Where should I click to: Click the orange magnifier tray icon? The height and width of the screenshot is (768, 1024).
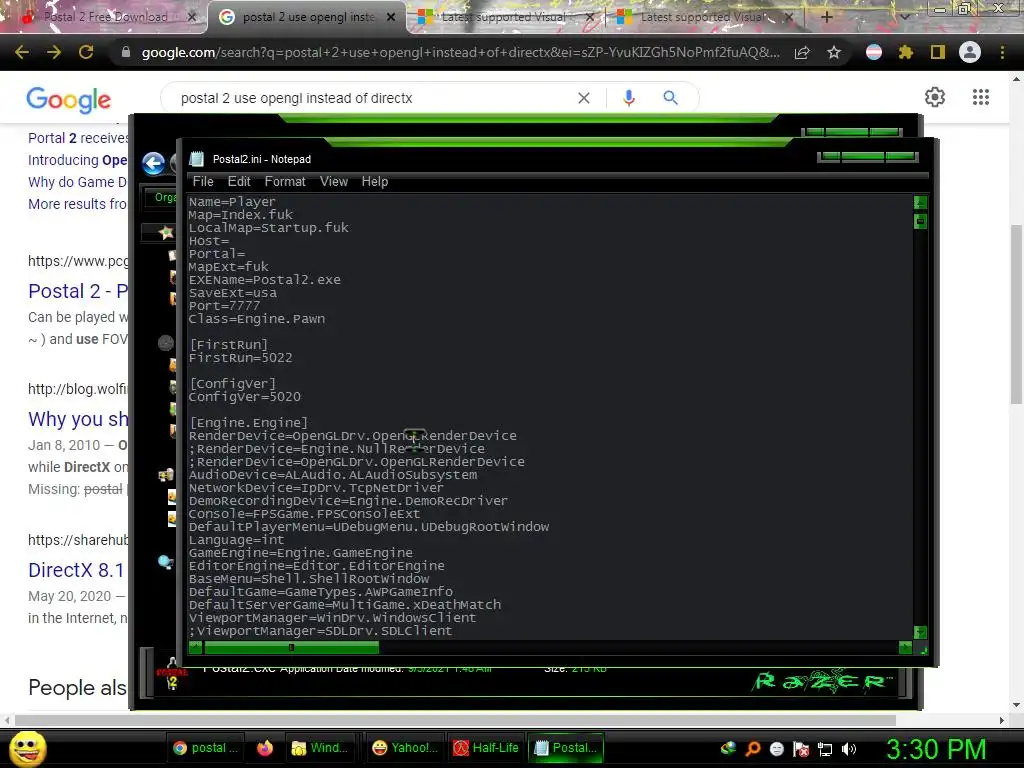click(752, 749)
